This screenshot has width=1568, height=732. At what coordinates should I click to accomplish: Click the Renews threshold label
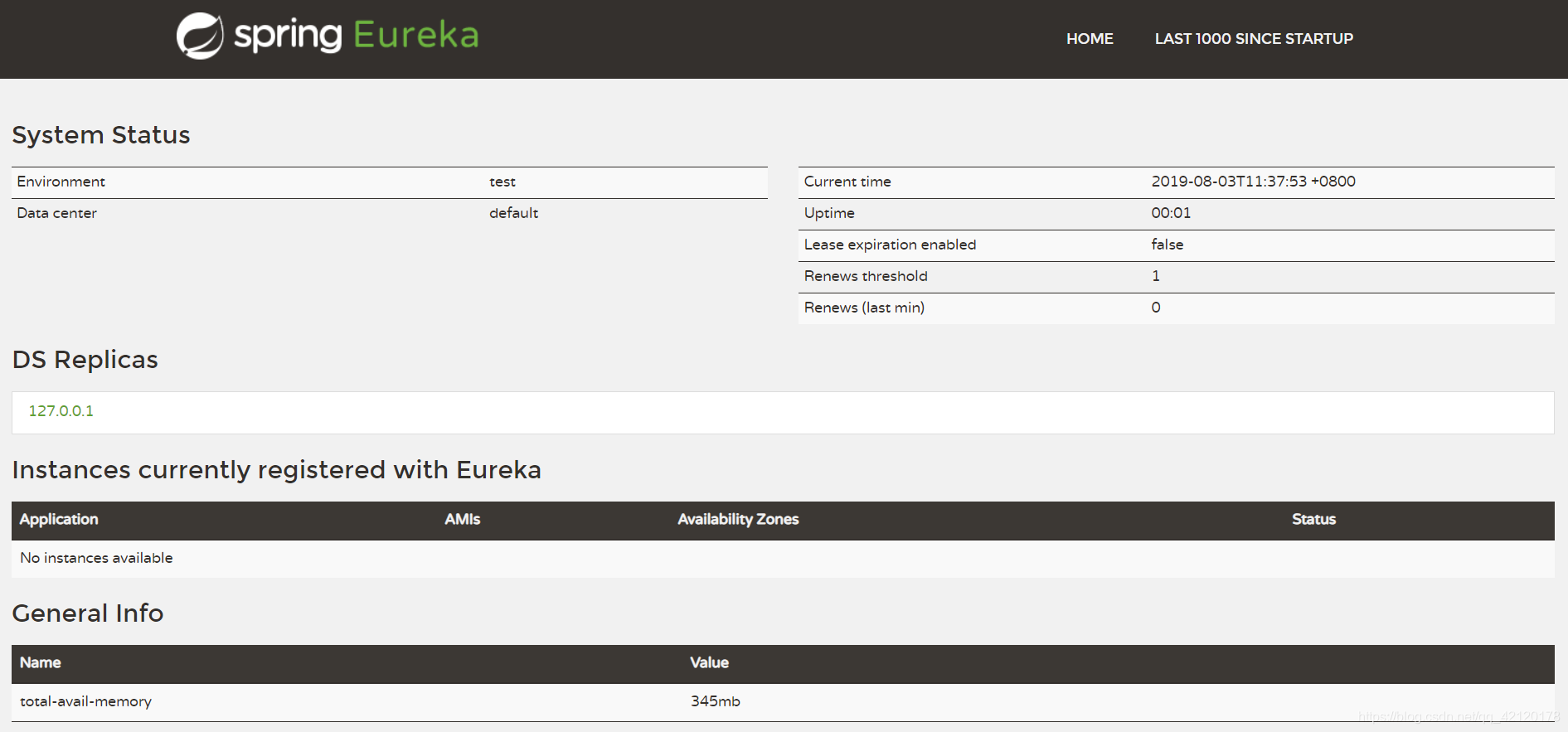[866, 276]
